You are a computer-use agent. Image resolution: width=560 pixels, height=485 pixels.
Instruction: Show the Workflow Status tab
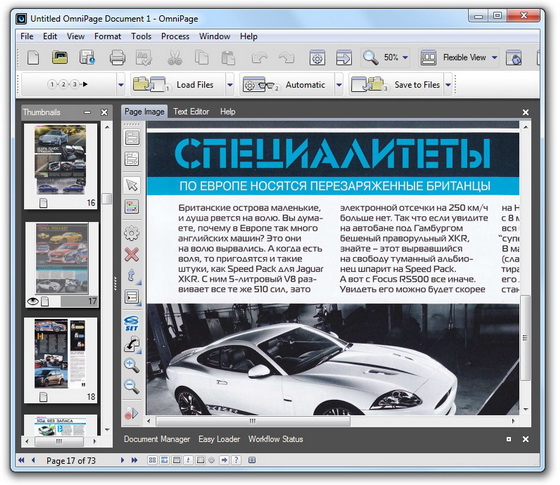[x=276, y=439]
